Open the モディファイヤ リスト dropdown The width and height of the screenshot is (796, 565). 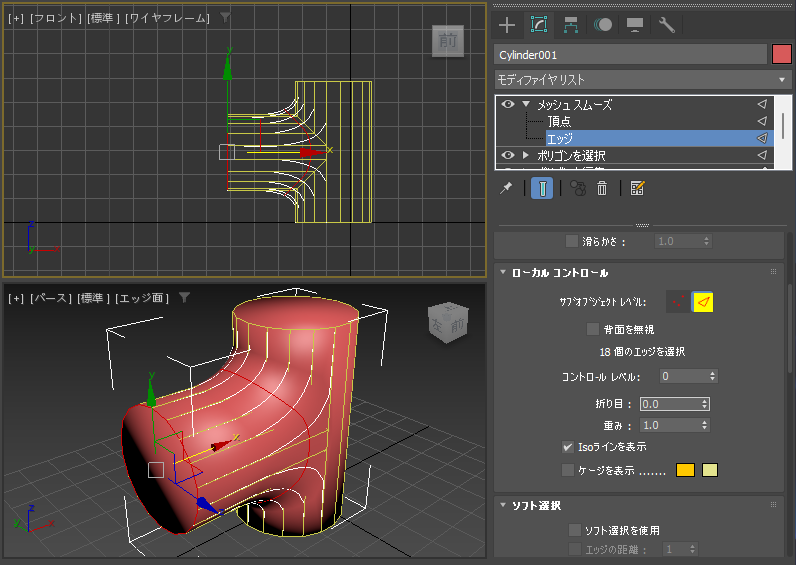pyautogui.click(x=643, y=80)
